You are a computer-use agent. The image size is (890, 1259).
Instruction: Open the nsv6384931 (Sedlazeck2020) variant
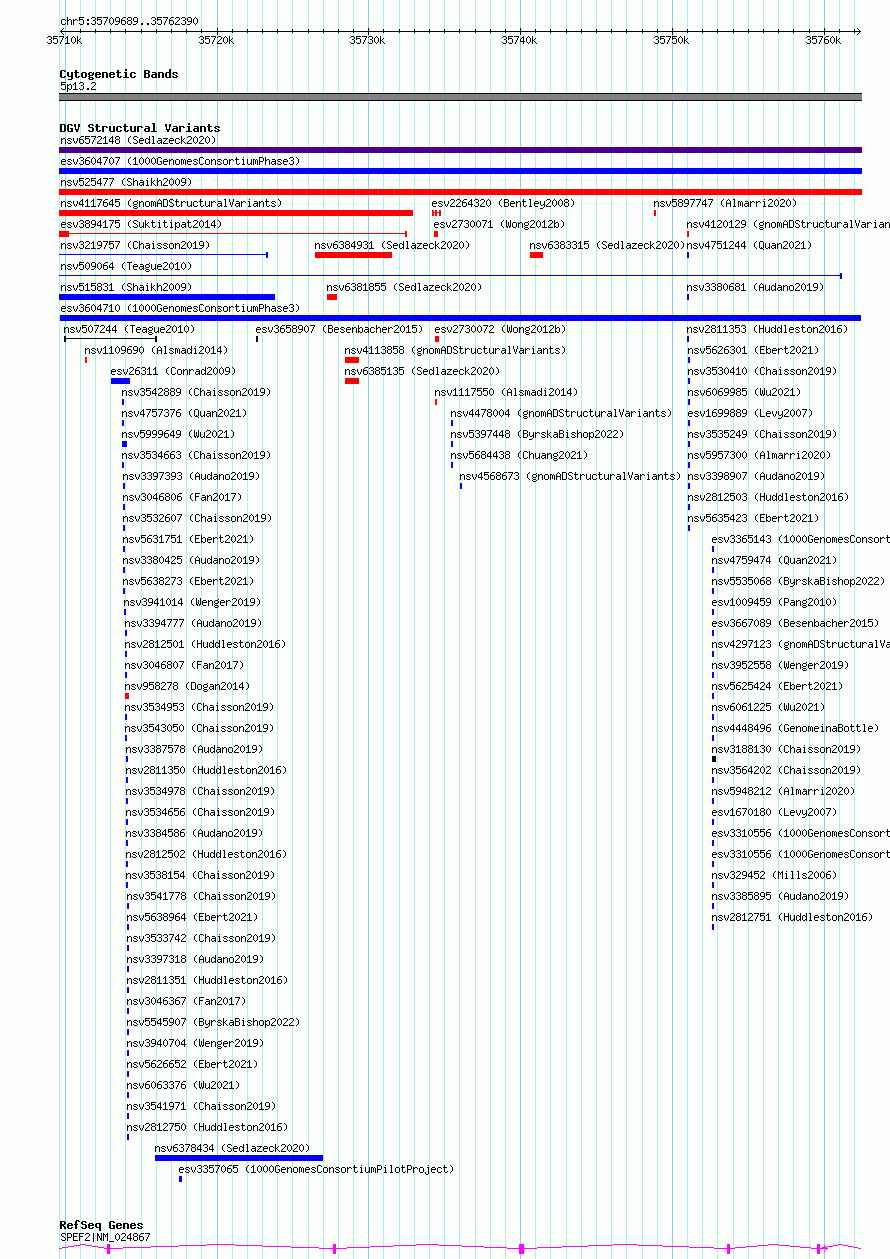(392, 245)
